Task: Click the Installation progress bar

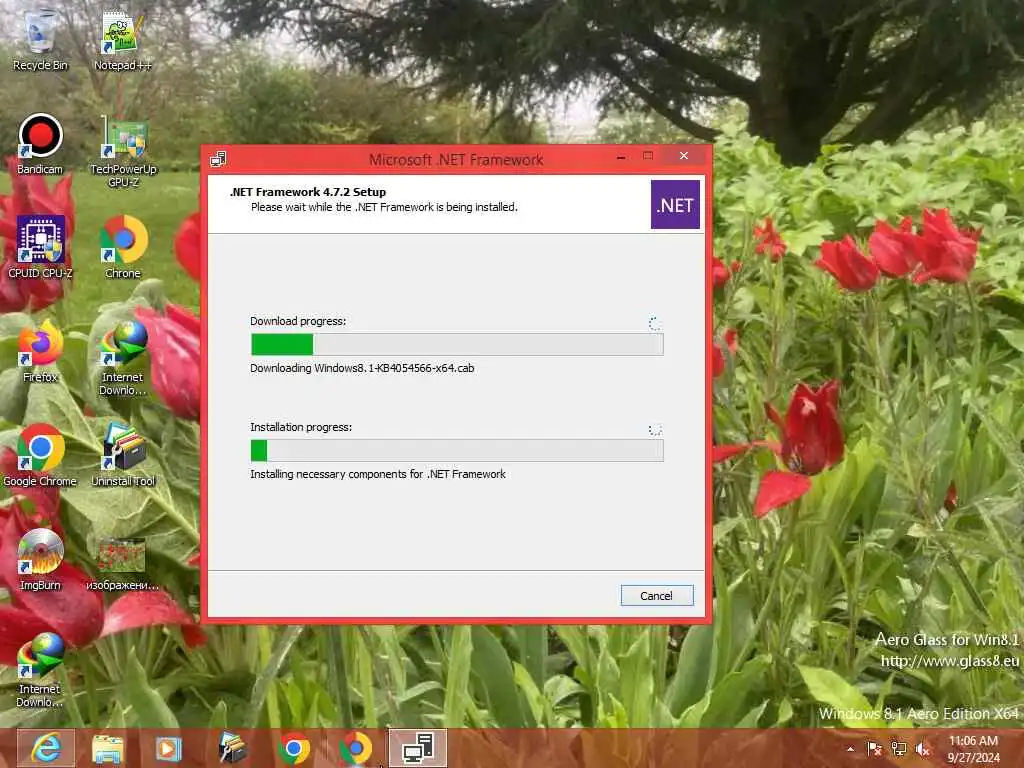Action: 457,451
